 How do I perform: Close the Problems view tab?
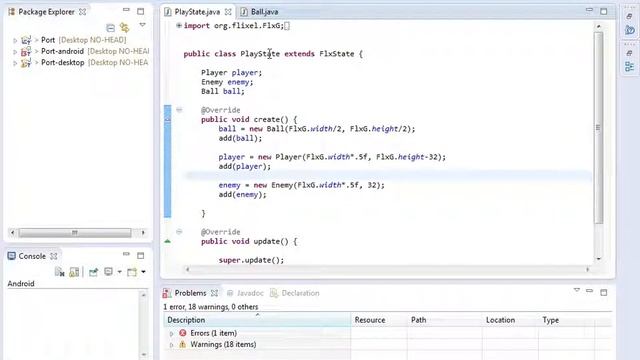(214, 293)
